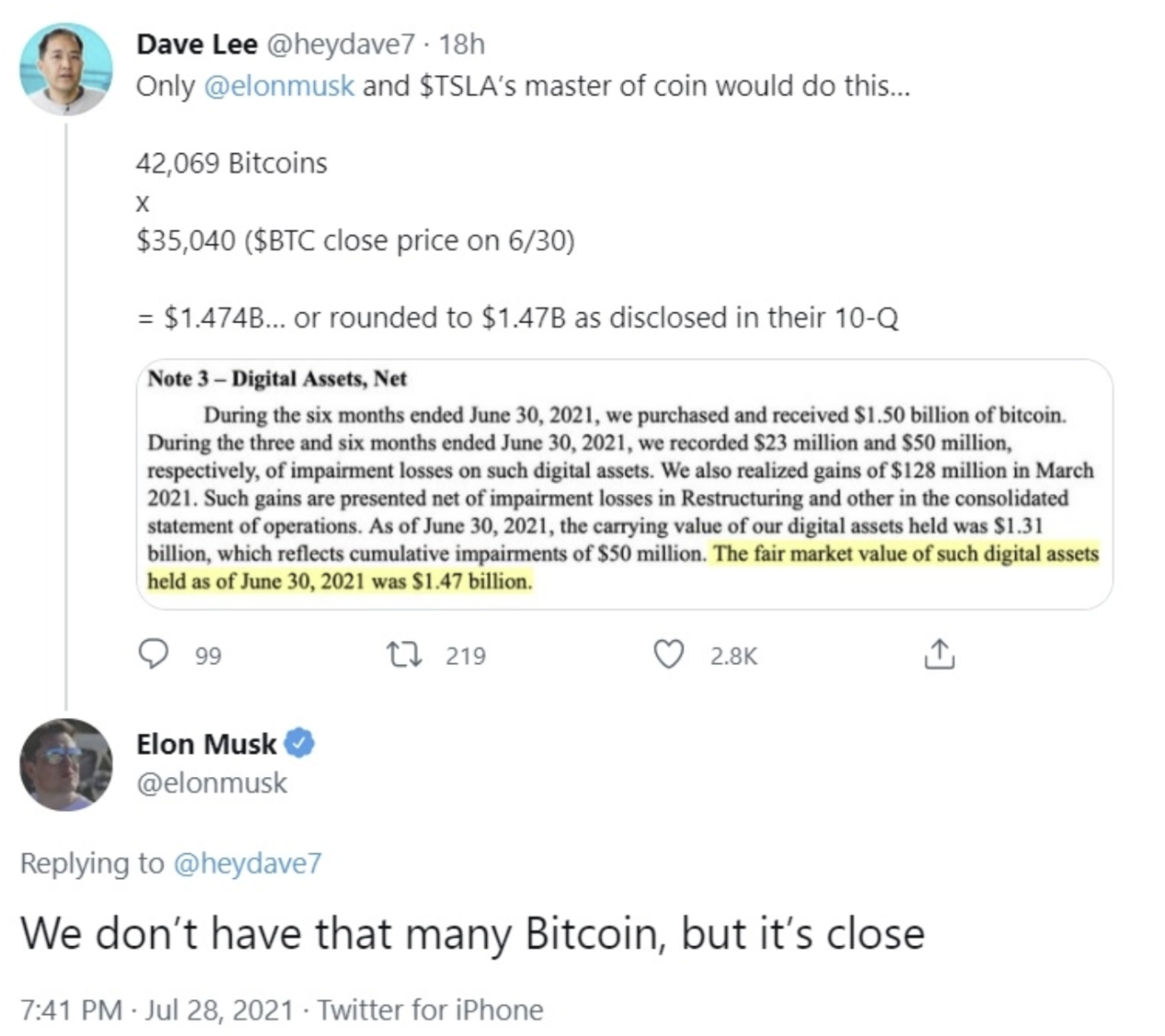Click the 18h timestamp

coord(461,44)
